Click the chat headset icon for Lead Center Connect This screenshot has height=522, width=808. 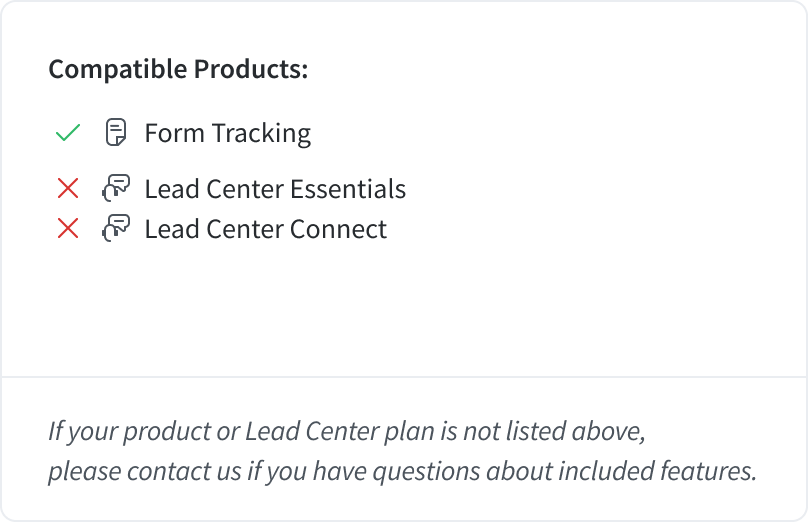click(x=116, y=228)
